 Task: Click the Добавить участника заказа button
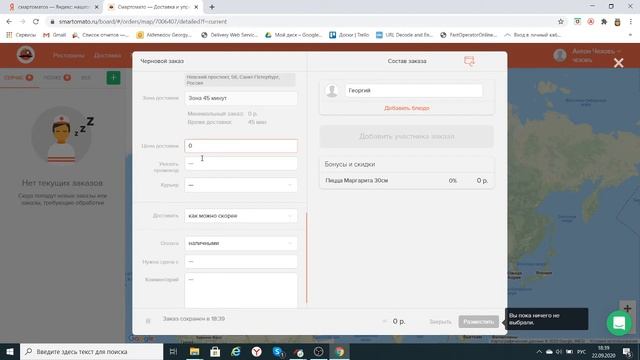(407, 136)
